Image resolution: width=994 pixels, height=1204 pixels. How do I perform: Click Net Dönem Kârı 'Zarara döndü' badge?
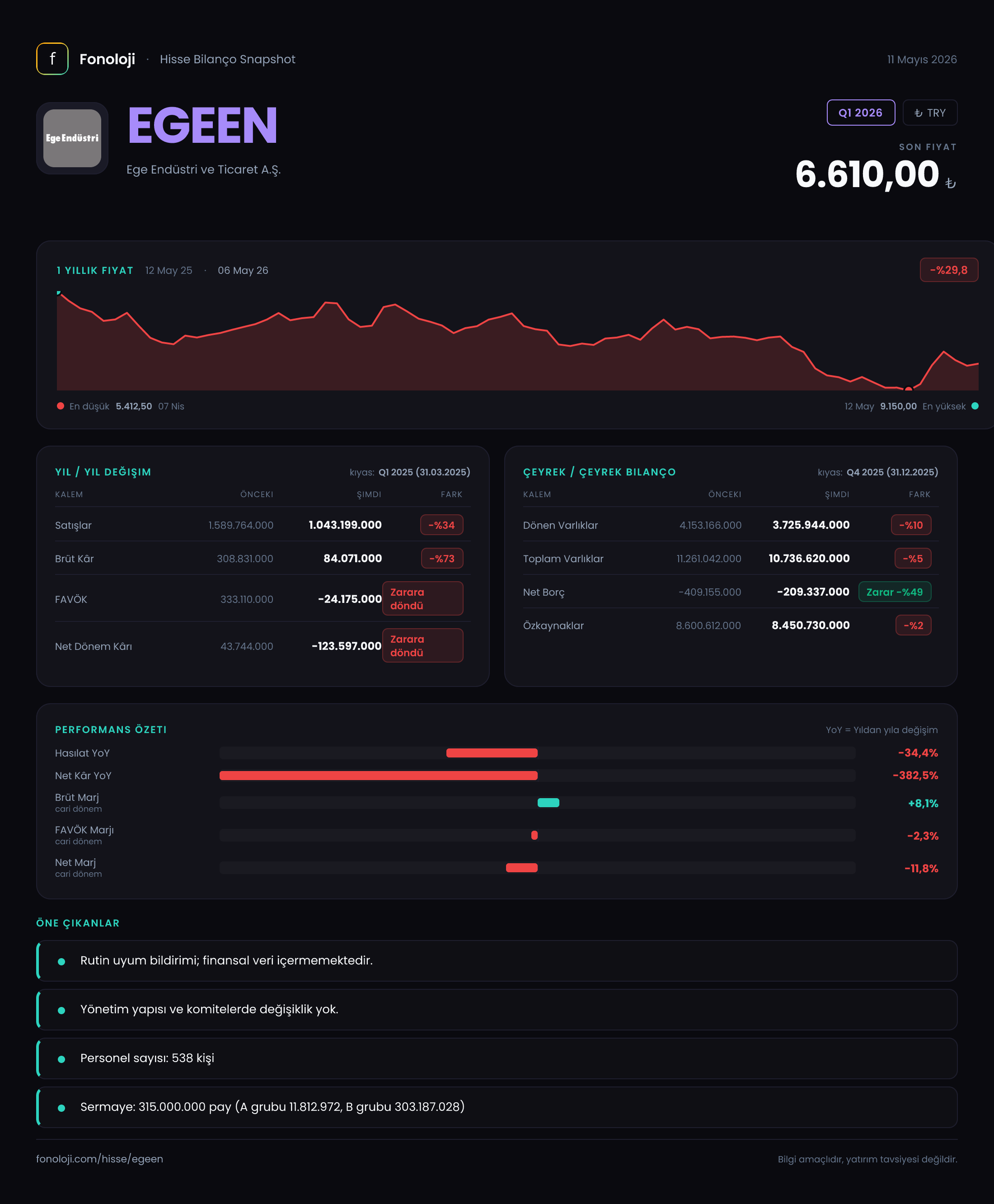pyautogui.click(x=422, y=645)
